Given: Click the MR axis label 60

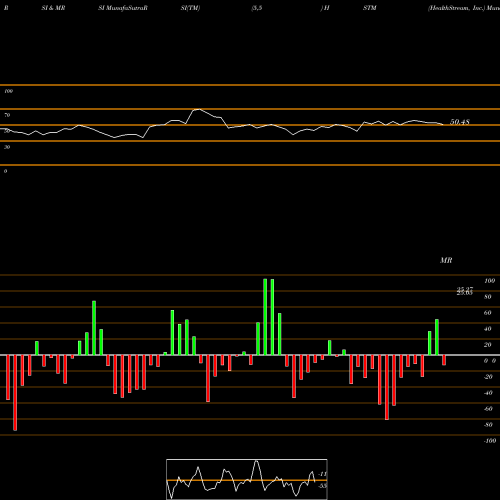Looking at the screenshot, I should click(x=488, y=313).
